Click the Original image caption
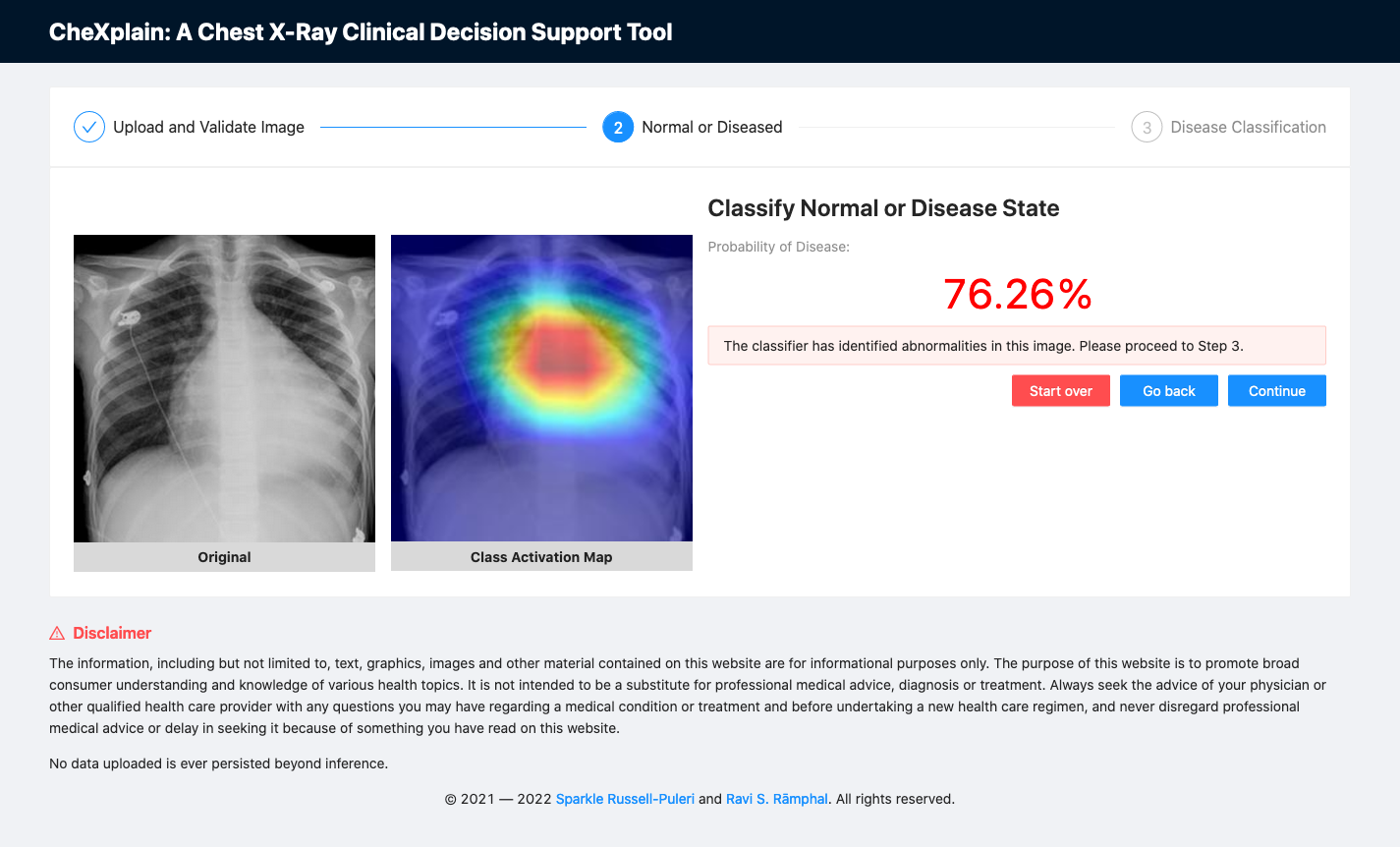 click(224, 557)
